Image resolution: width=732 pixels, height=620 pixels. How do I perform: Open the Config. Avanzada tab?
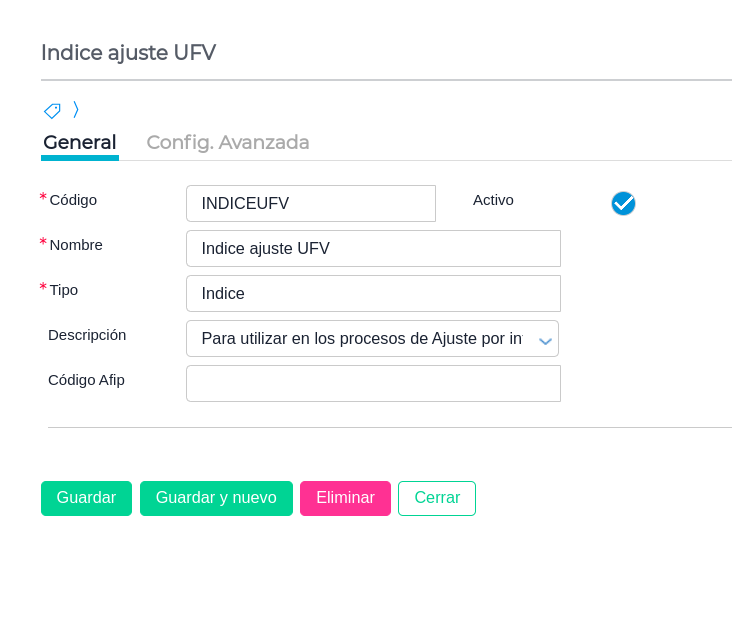(228, 142)
